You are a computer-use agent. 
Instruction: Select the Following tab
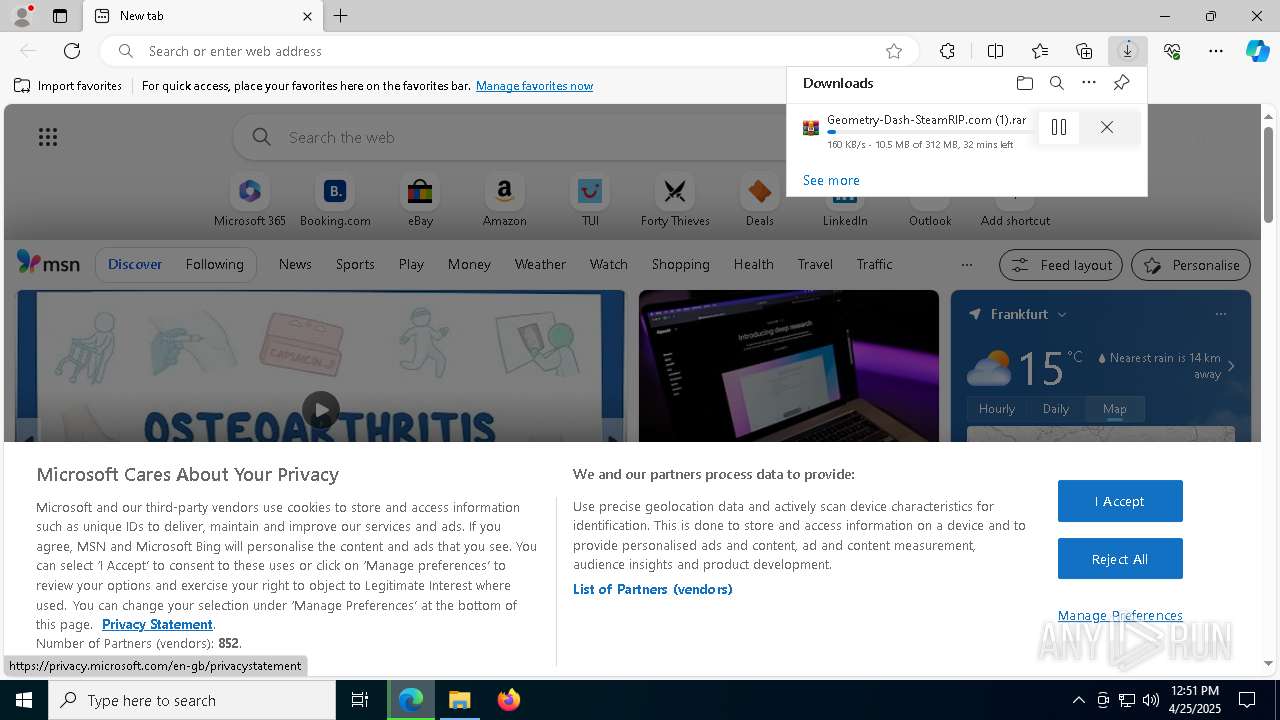pyautogui.click(x=214, y=264)
